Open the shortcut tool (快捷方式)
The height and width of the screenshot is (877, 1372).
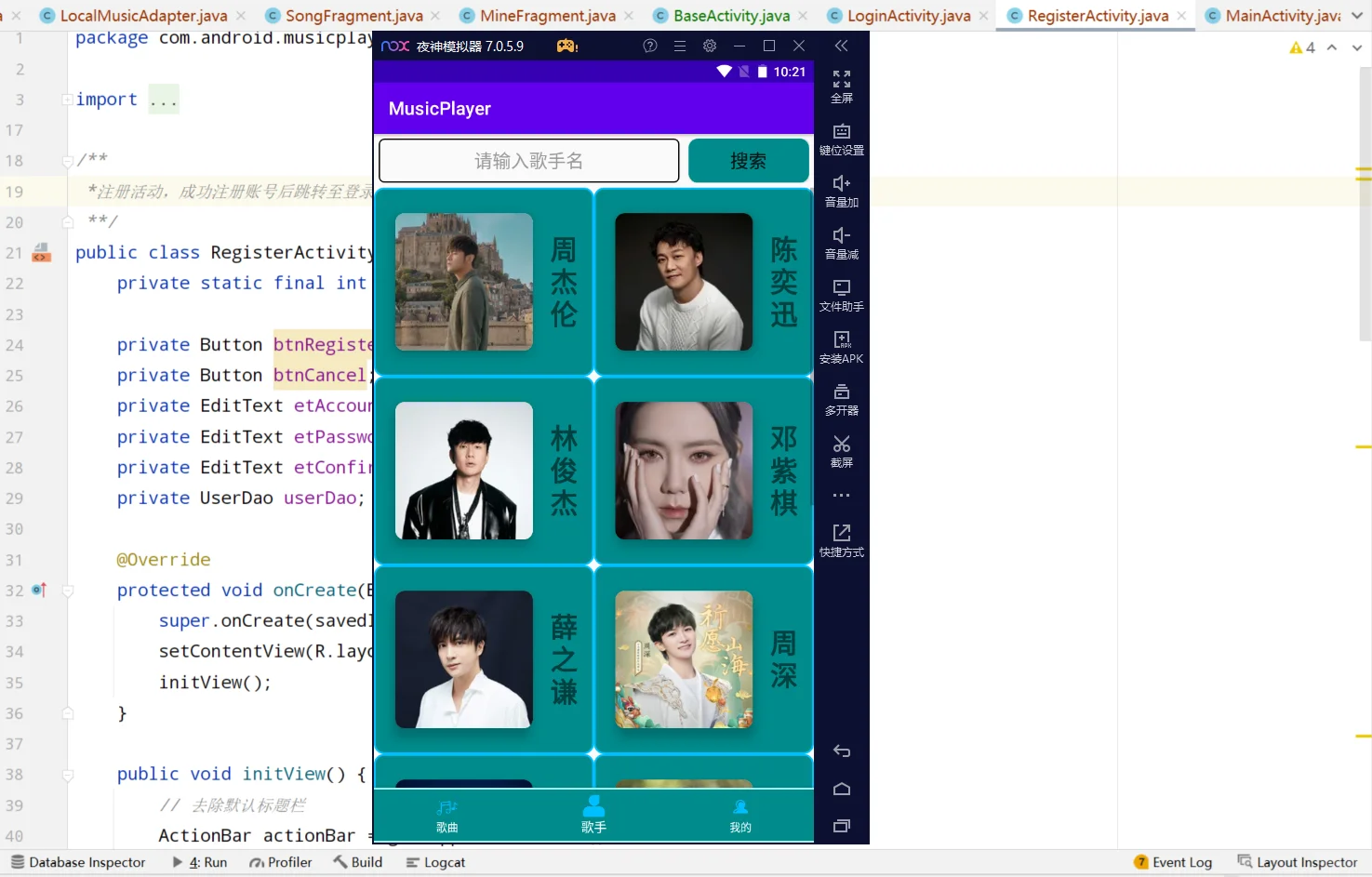coord(842,540)
